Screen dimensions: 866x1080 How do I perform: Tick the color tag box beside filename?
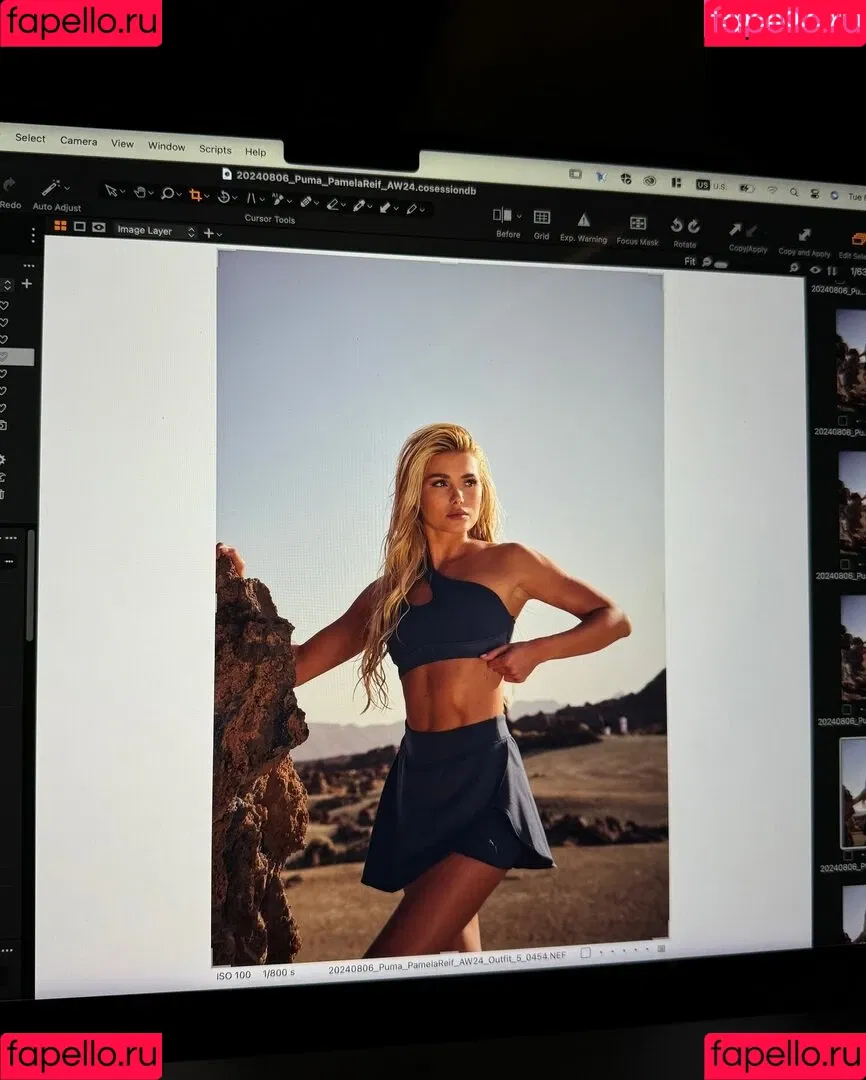586,953
